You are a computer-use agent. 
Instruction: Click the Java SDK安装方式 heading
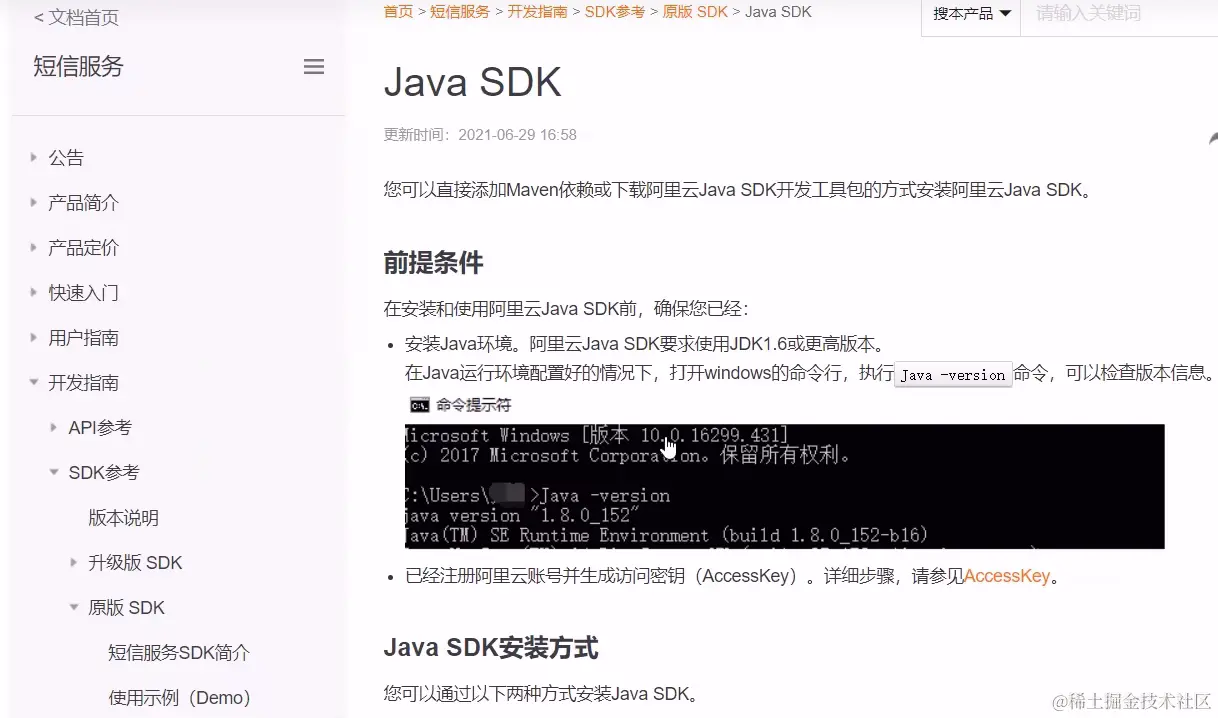[x=491, y=648]
